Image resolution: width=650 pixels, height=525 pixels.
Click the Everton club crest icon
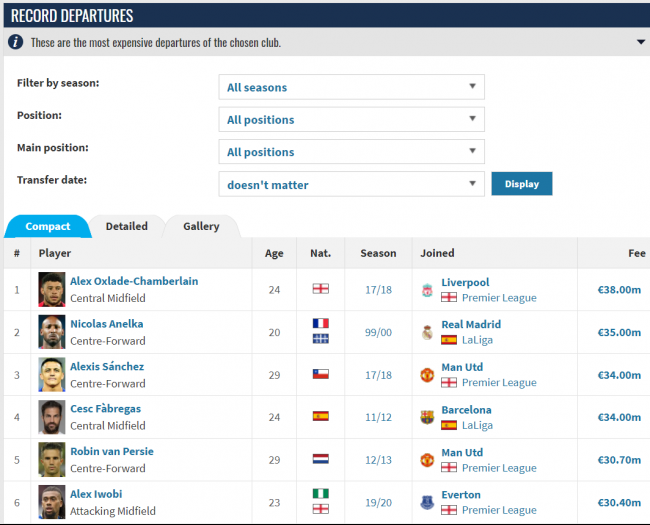427,503
